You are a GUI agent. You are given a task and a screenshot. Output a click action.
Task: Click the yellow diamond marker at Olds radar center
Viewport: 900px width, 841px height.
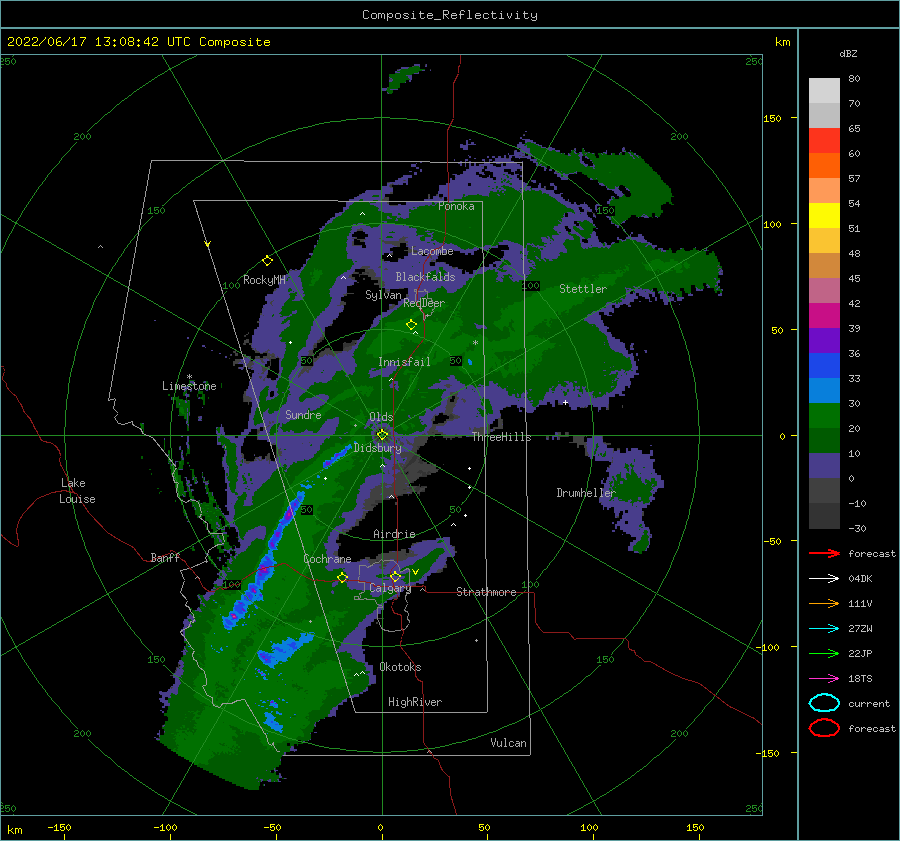pyautogui.click(x=382, y=435)
